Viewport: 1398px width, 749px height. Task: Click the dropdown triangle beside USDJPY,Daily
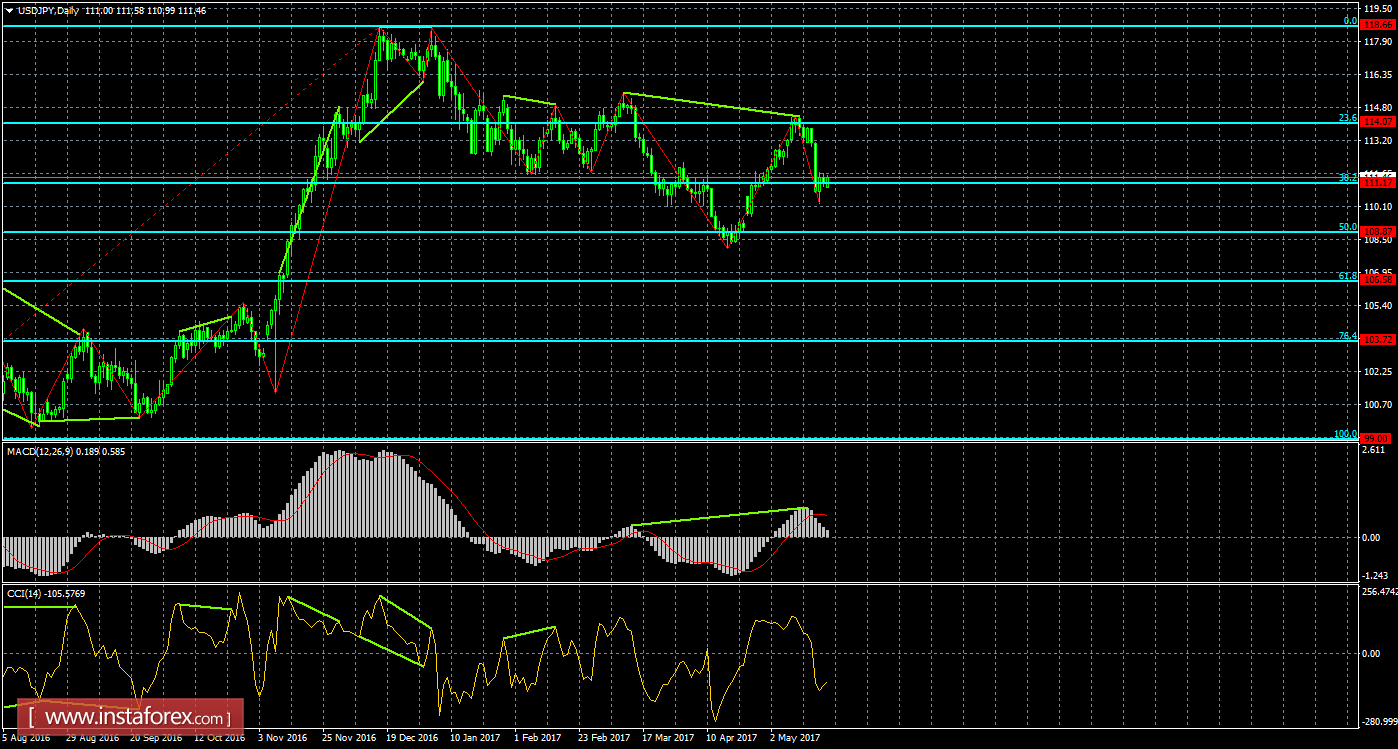(x=9, y=9)
